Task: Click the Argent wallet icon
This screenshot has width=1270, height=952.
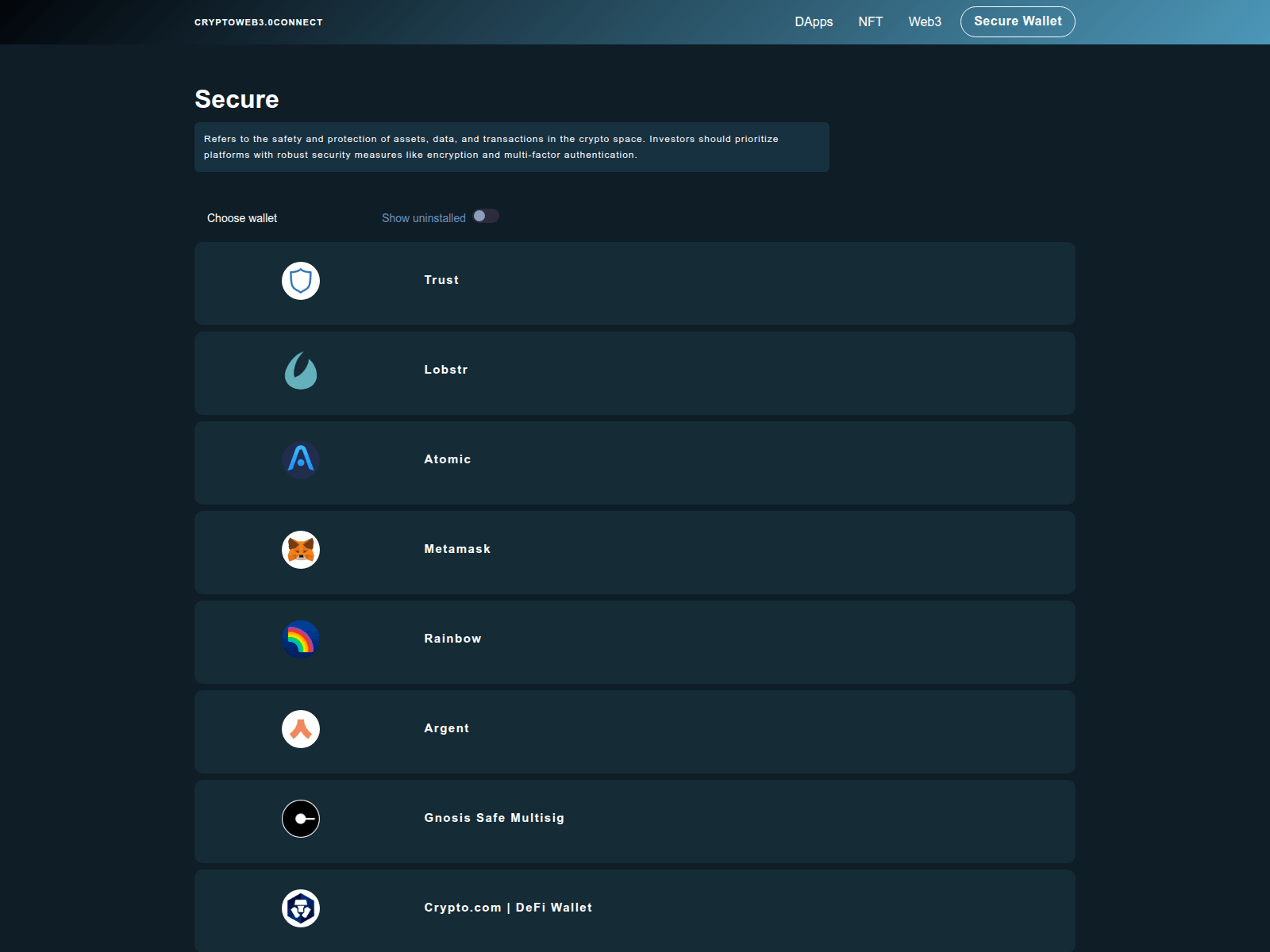Action: tap(301, 729)
